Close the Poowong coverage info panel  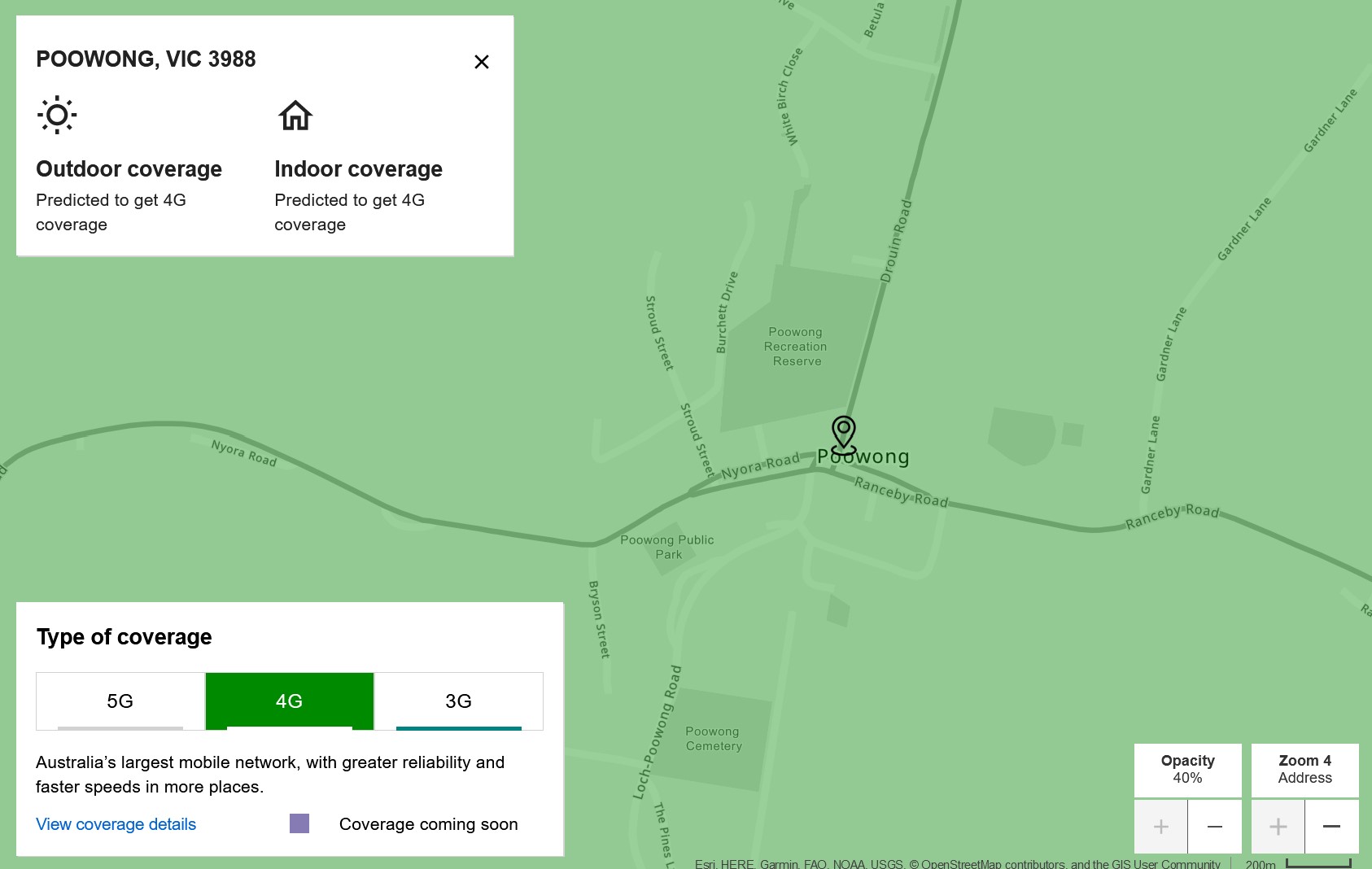coord(481,62)
